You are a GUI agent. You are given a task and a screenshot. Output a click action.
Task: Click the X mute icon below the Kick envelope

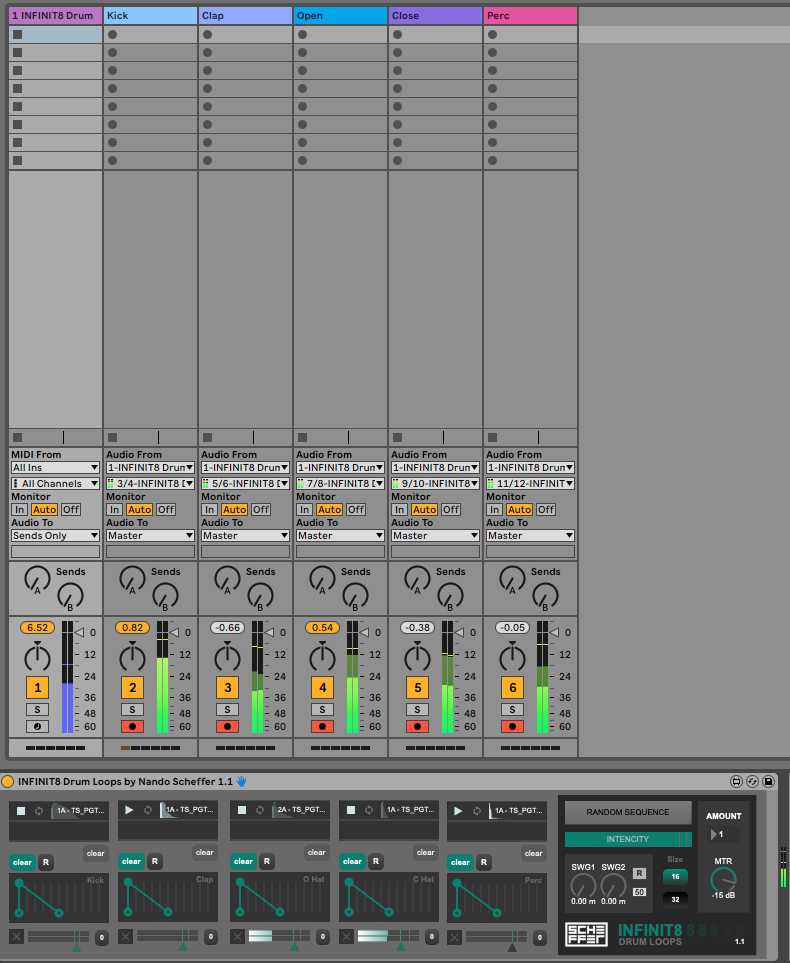pos(17,937)
